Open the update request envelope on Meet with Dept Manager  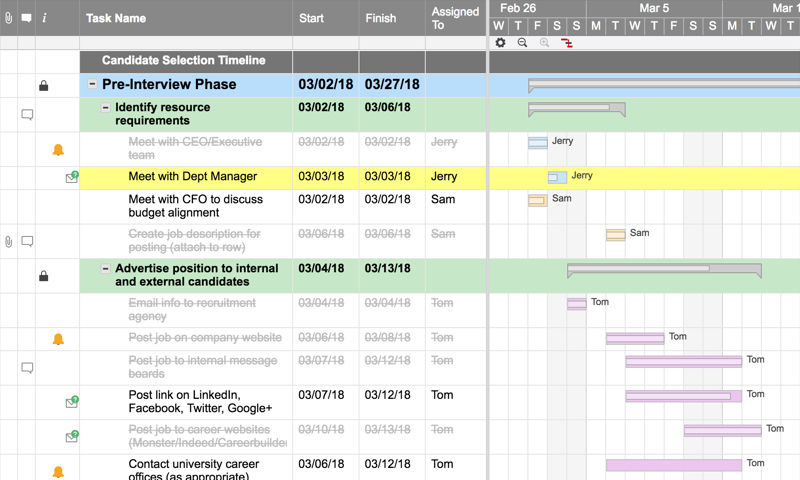71,178
